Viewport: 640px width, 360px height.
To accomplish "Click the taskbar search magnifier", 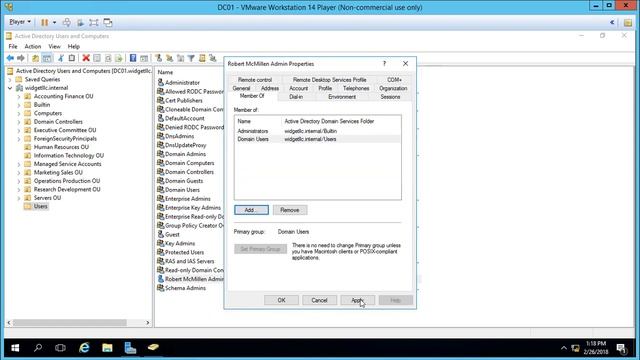I will (38, 348).
